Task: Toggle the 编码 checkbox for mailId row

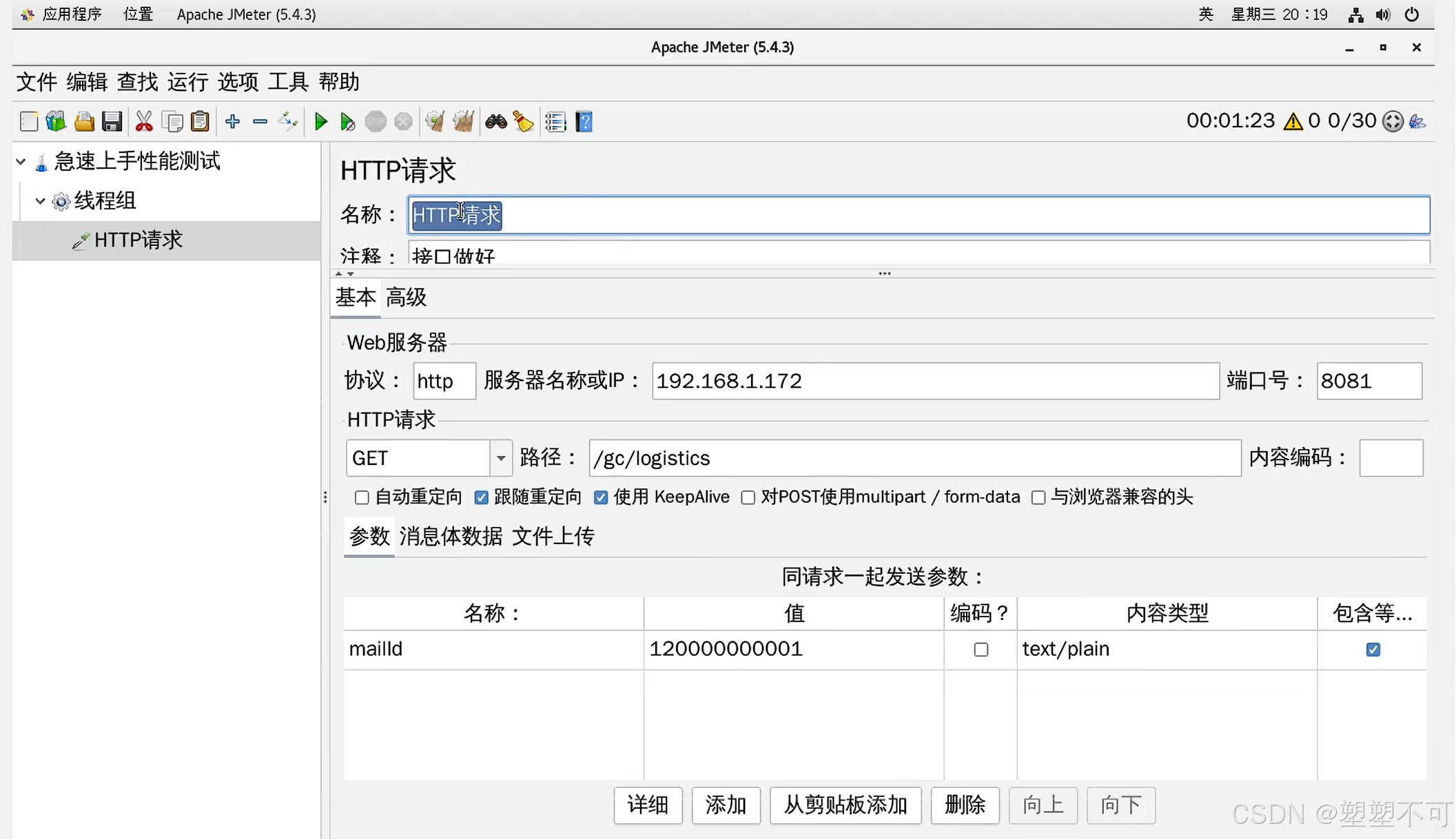Action: point(981,650)
